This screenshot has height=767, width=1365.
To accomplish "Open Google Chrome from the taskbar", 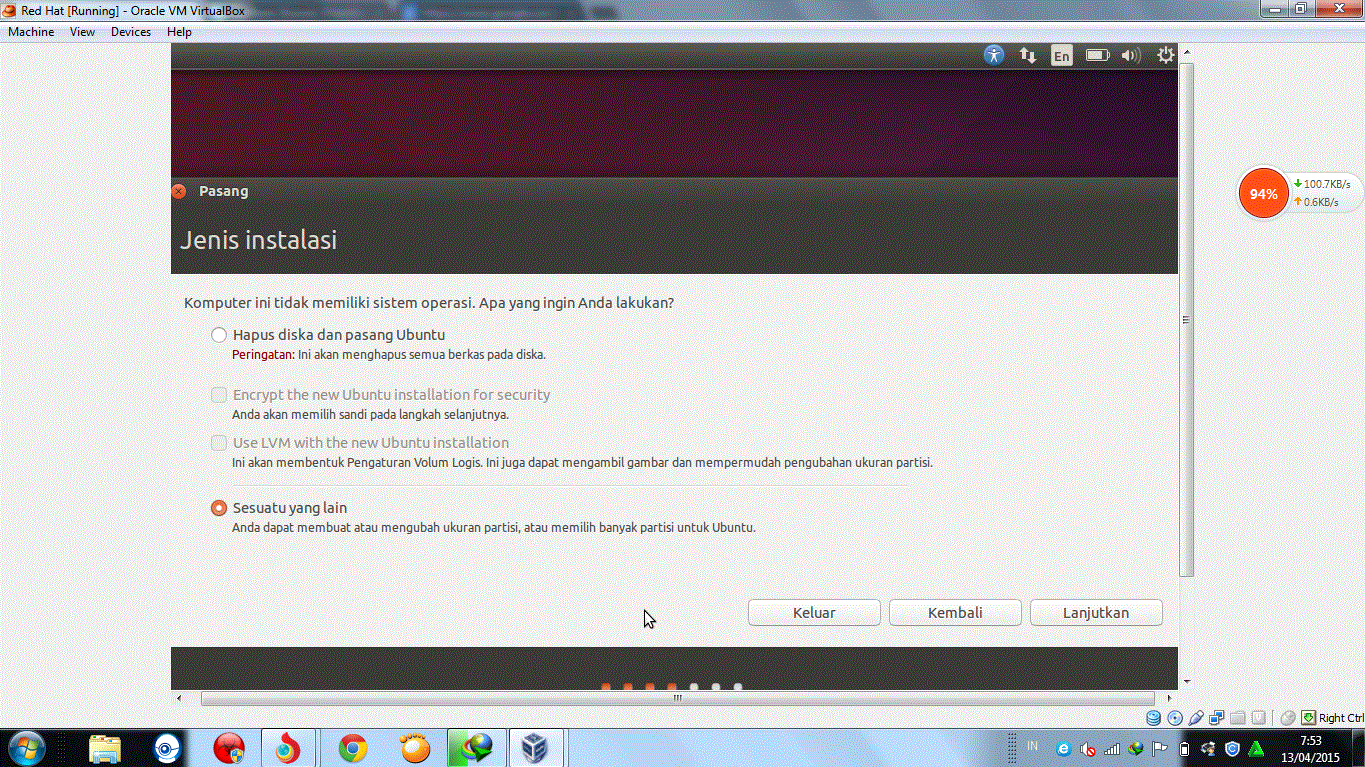I will (351, 747).
